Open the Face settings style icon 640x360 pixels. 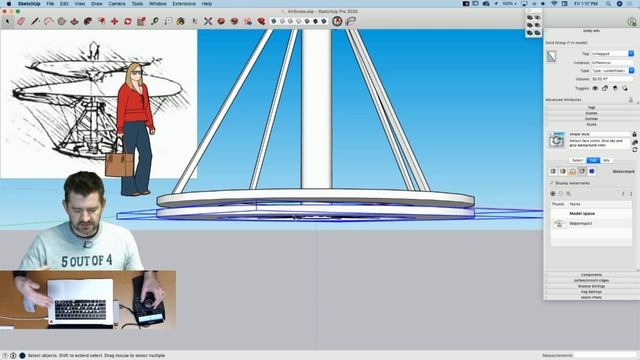pos(563,171)
